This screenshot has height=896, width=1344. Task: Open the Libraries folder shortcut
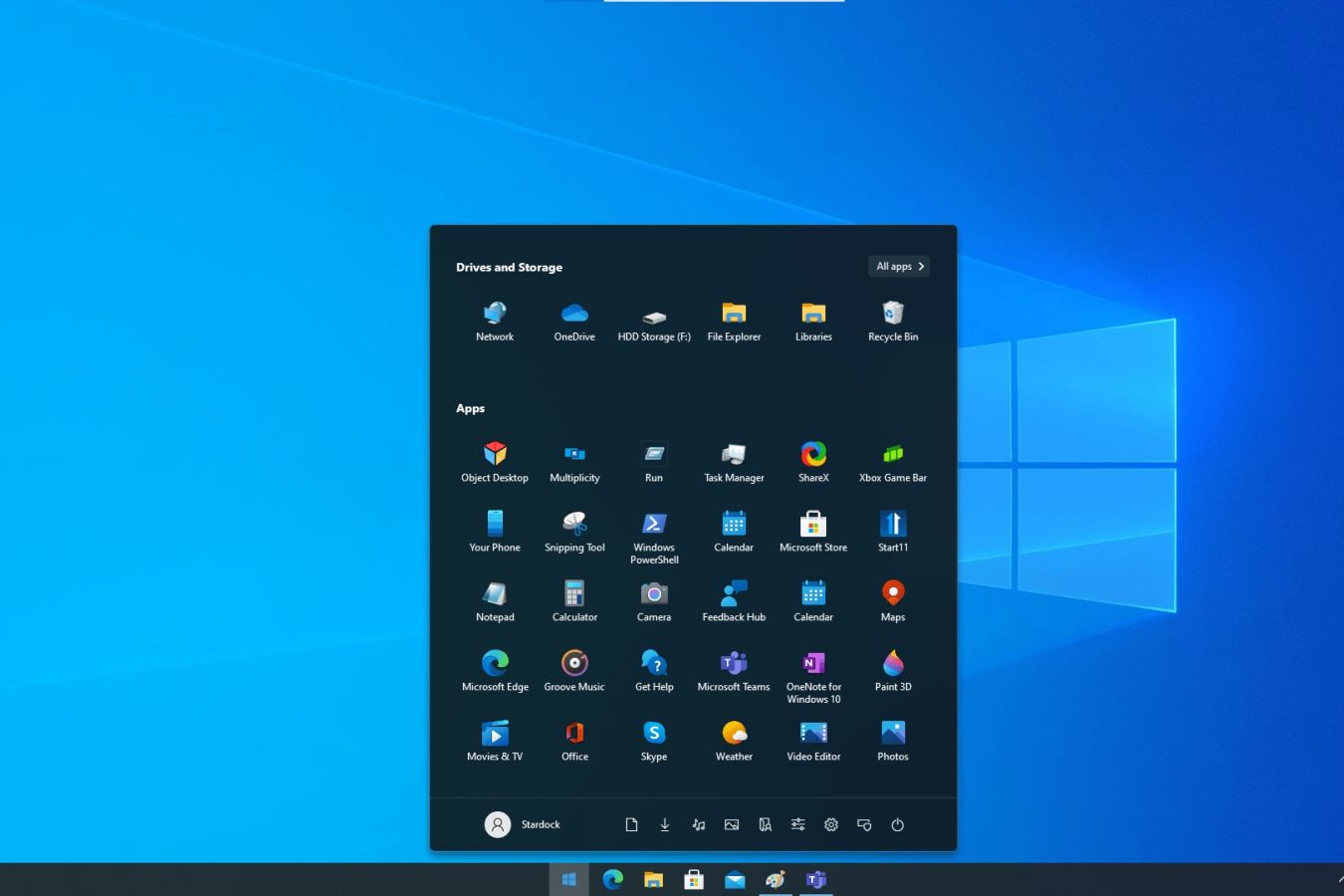[813, 322]
